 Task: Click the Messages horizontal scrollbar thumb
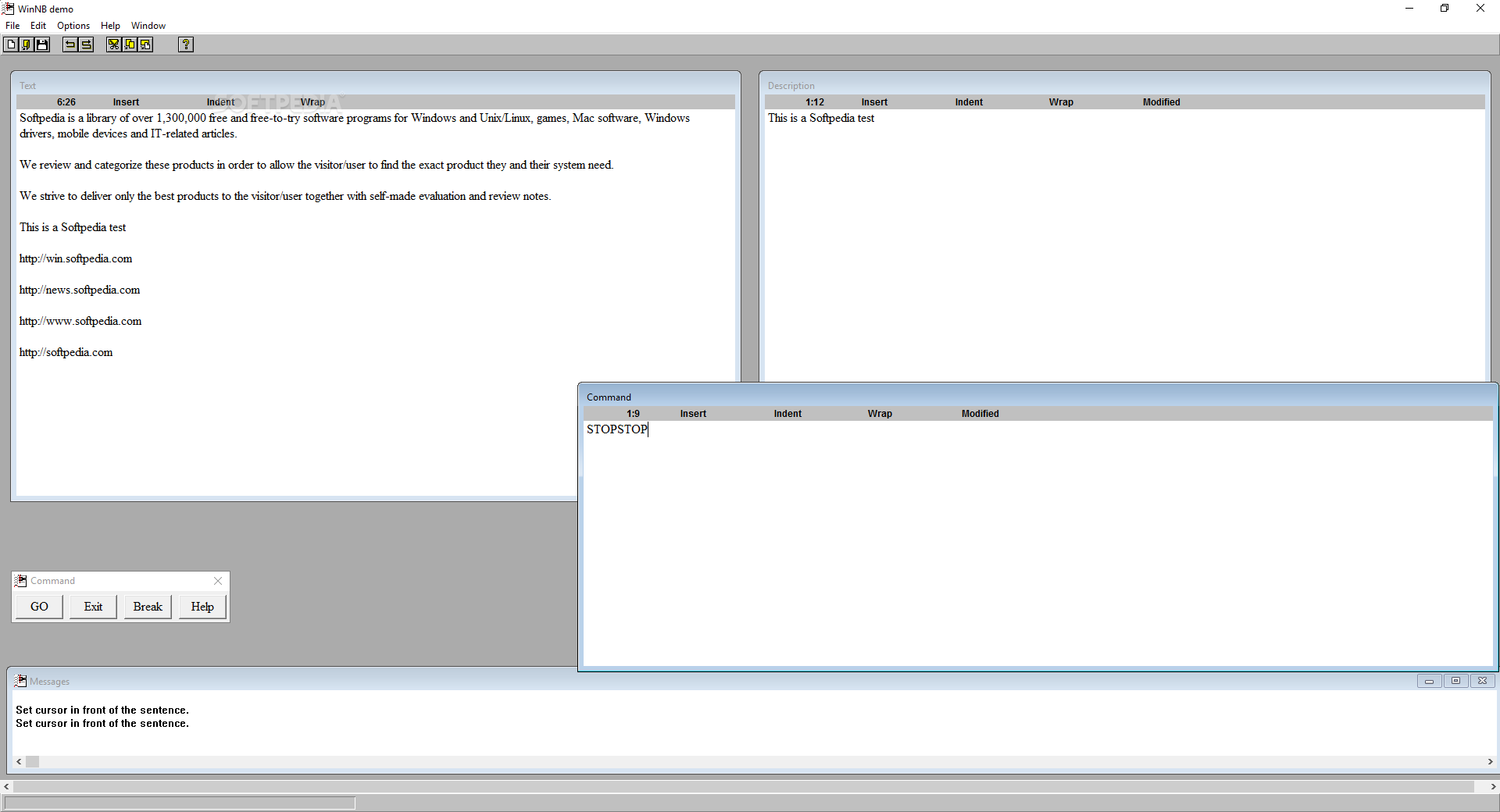[x=32, y=762]
